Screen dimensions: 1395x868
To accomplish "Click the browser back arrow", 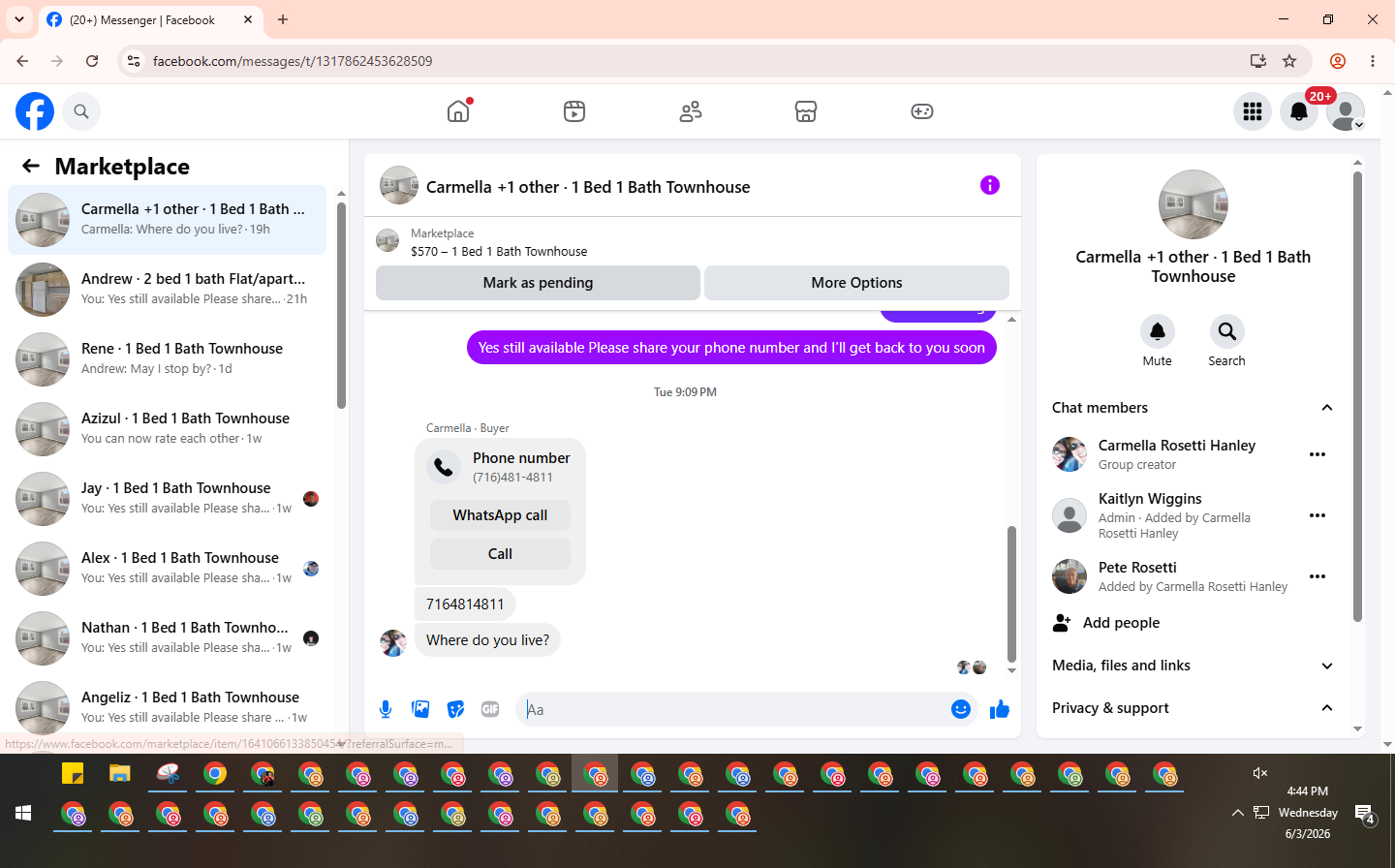I will click(22, 61).
